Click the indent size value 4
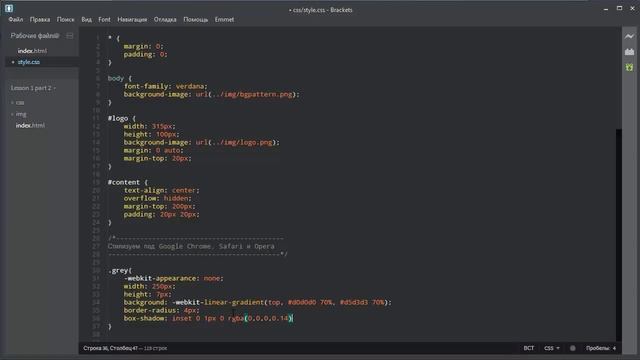The image size is (640, 360). tap(614, 348)
